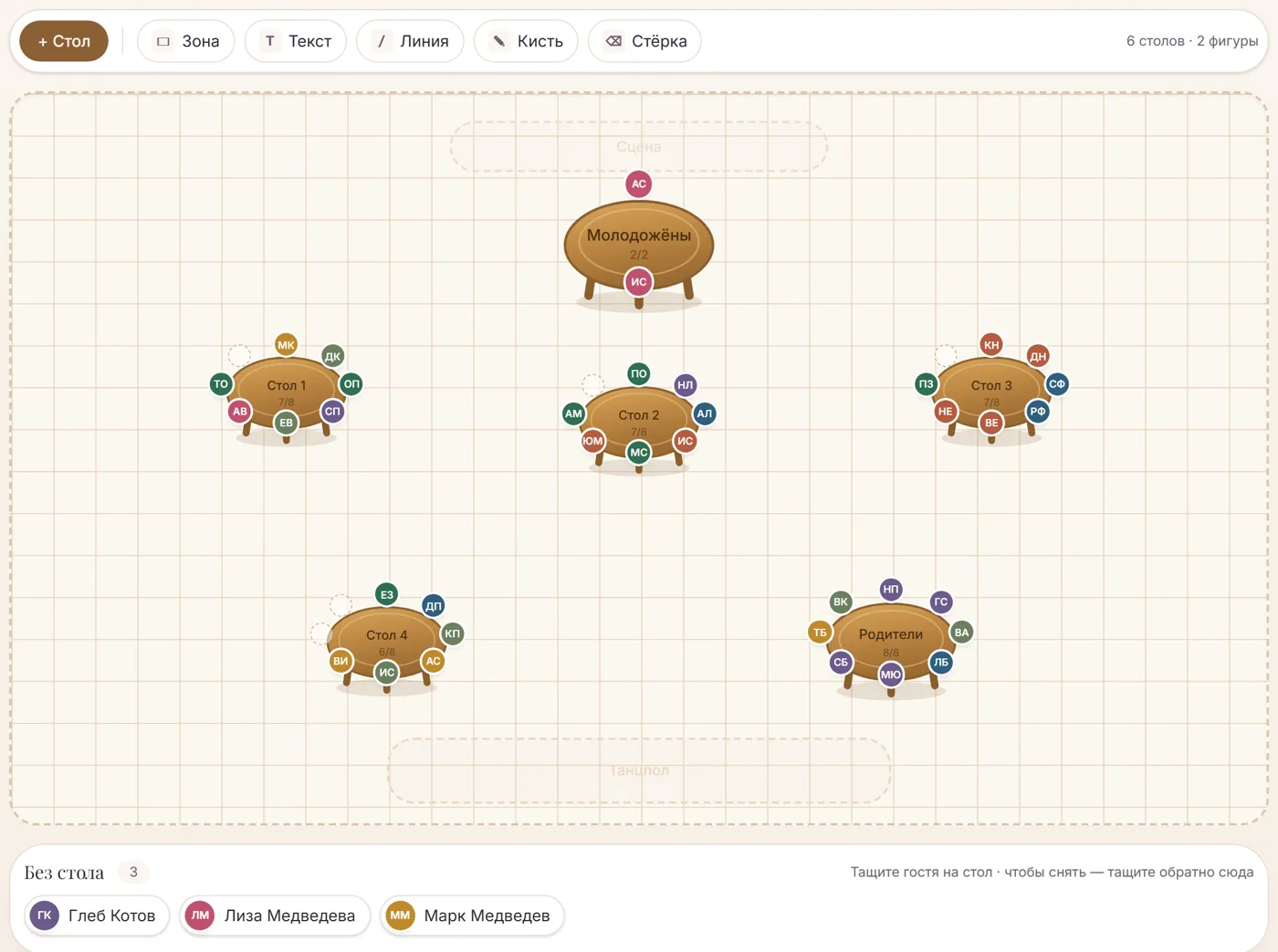The height and width of the screenshot is (952, 1278).
Task: Click the Стол 2 table label
Action: coord(639,414)
